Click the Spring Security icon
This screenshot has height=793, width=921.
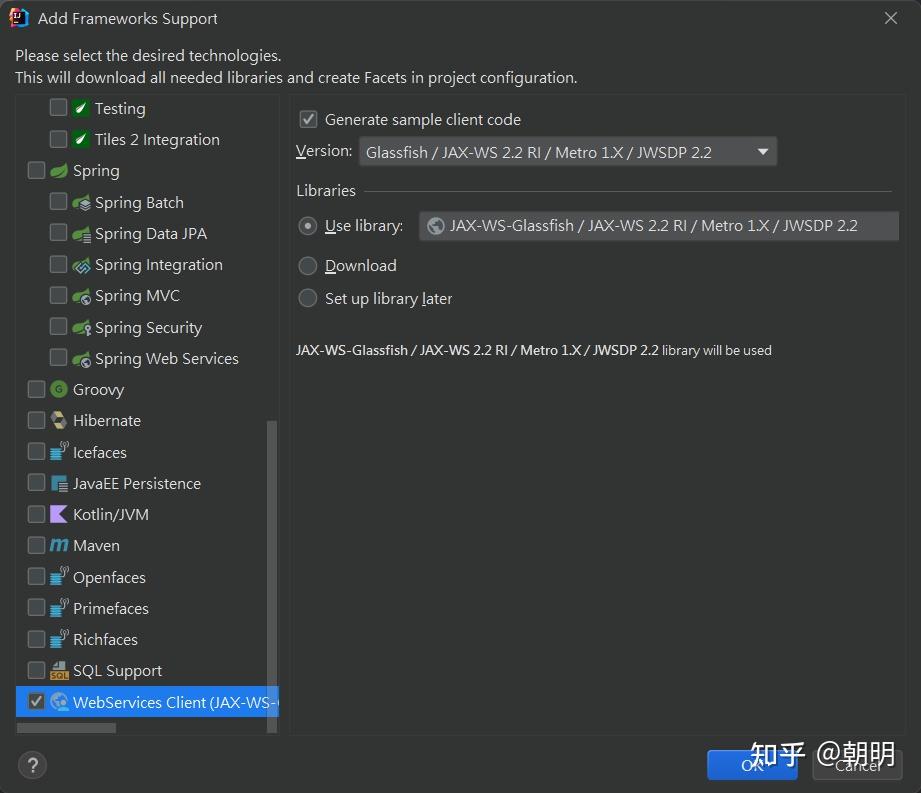pyautogui.click(x=81, y=327)
